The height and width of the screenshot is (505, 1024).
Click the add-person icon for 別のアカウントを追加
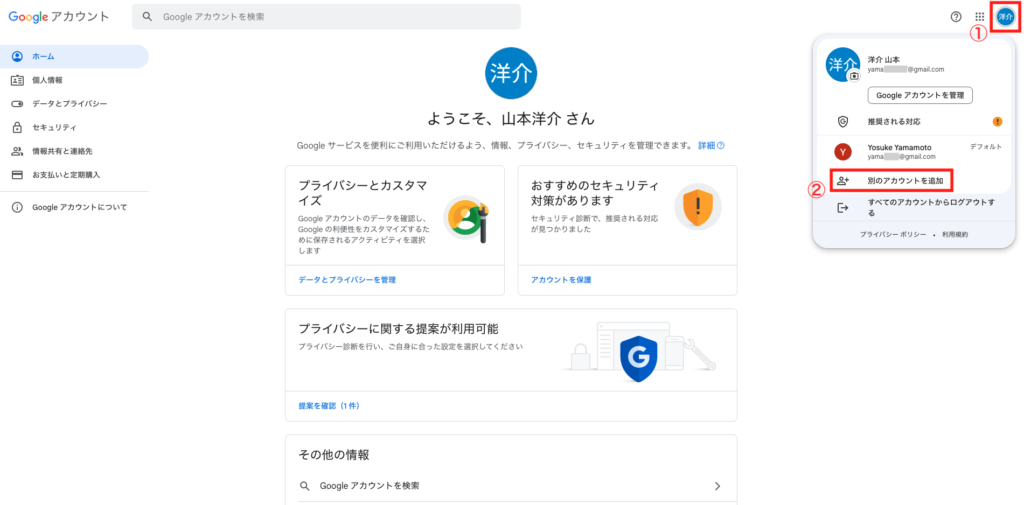pos(843,180)
